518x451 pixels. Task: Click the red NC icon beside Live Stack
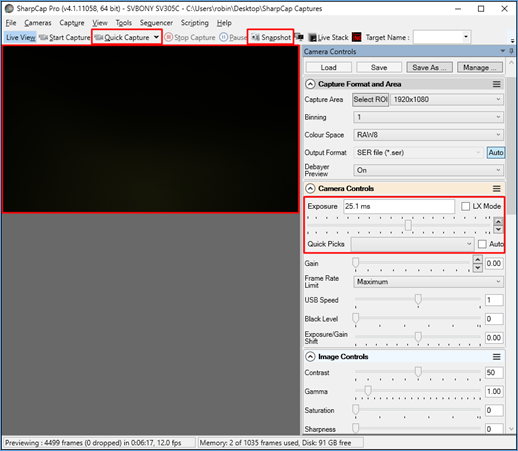tap(357, 37)
